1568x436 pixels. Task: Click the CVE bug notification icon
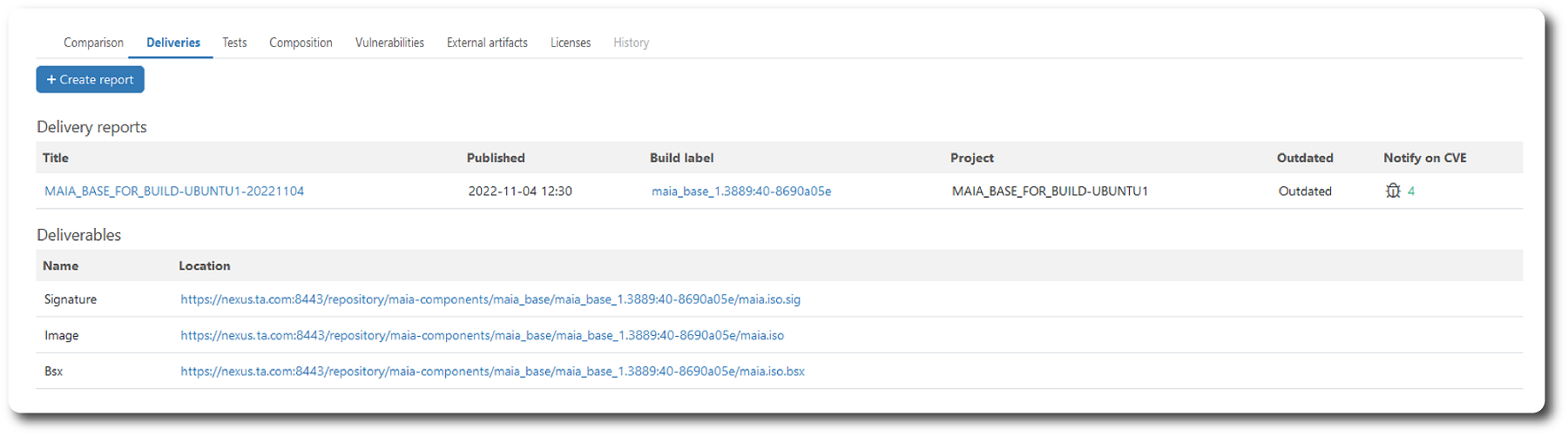pyautogui.click(x=1393, y=191)
